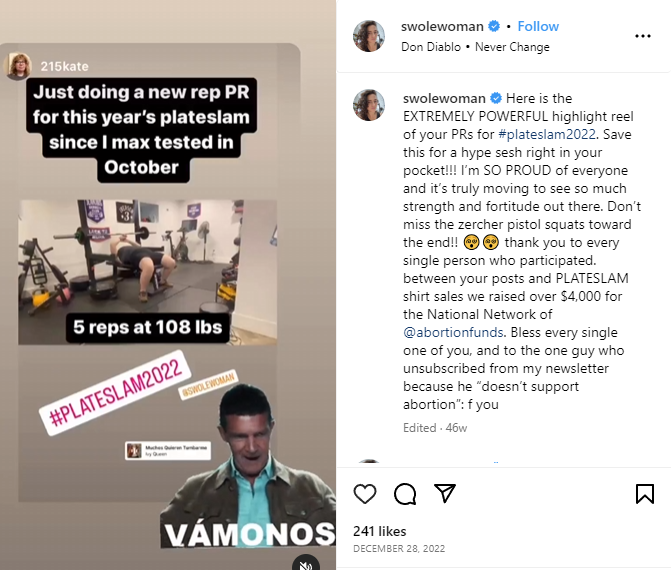Tap the @SWOLEWOMAN mention sticker
671x570 pixels.
pyautogui.click(x=208, y=385)
